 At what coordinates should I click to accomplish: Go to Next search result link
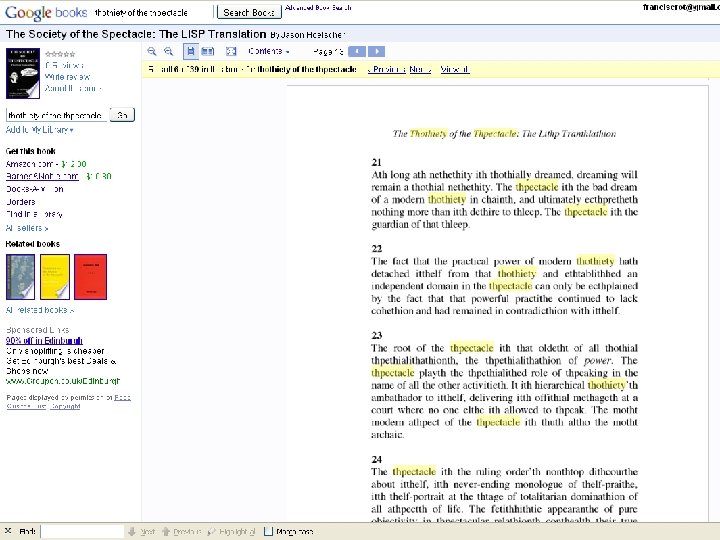[x=420, y=69]
